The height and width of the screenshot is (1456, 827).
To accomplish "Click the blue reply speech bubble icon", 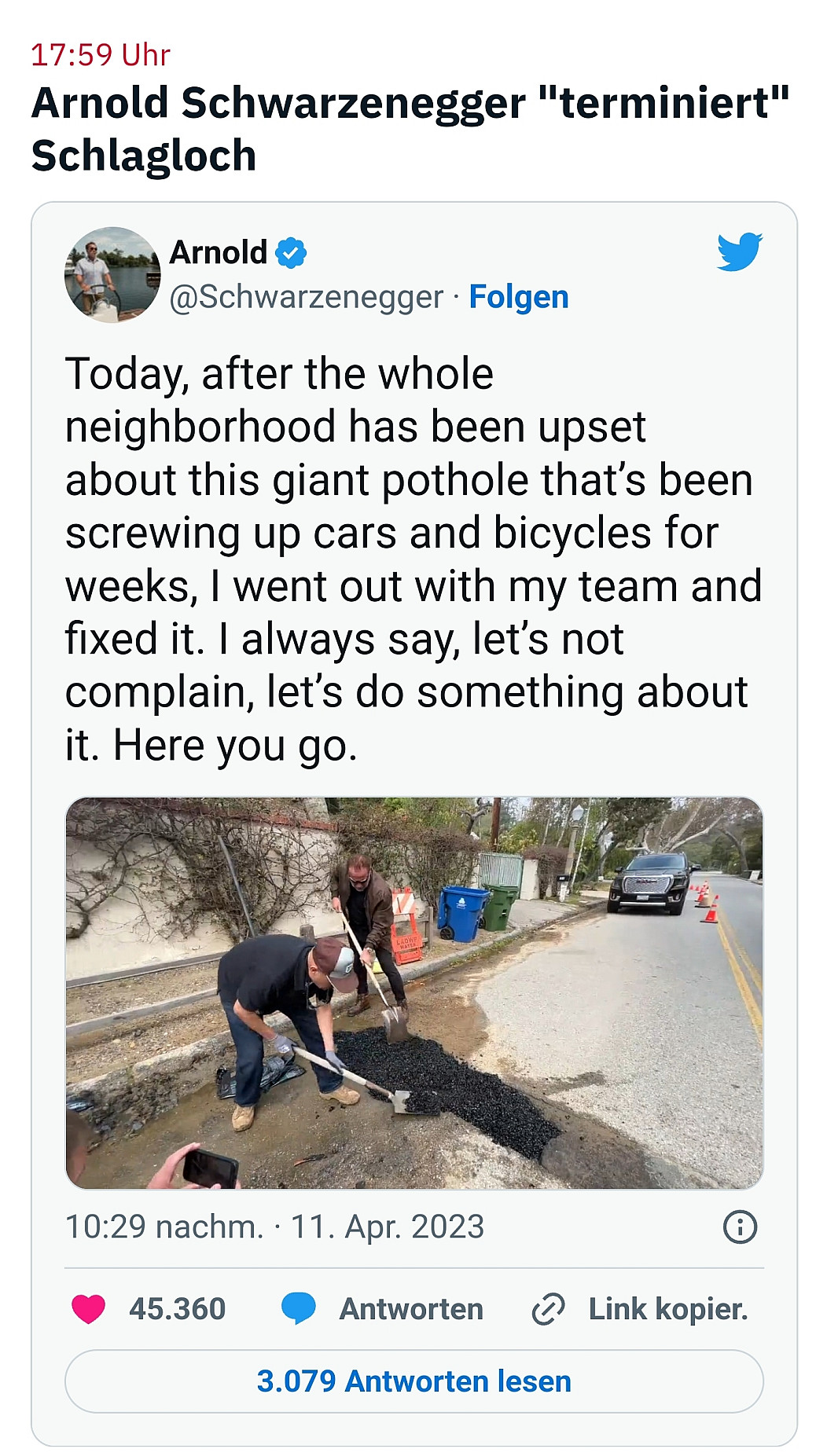I will (299, 1309).
